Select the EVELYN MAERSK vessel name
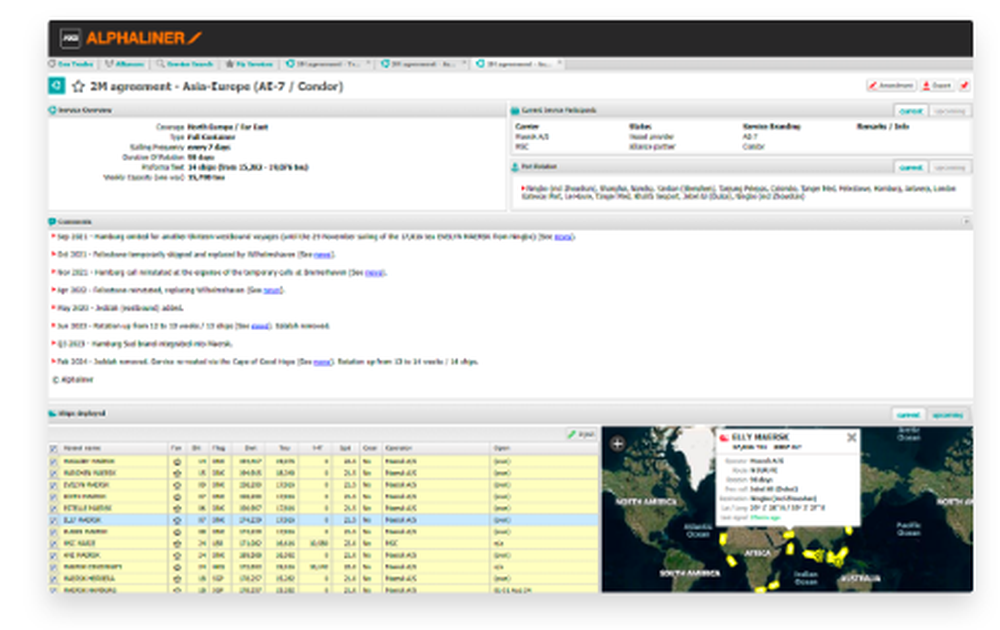Screen dimensions: 1000x630 (x=86, y=485)
